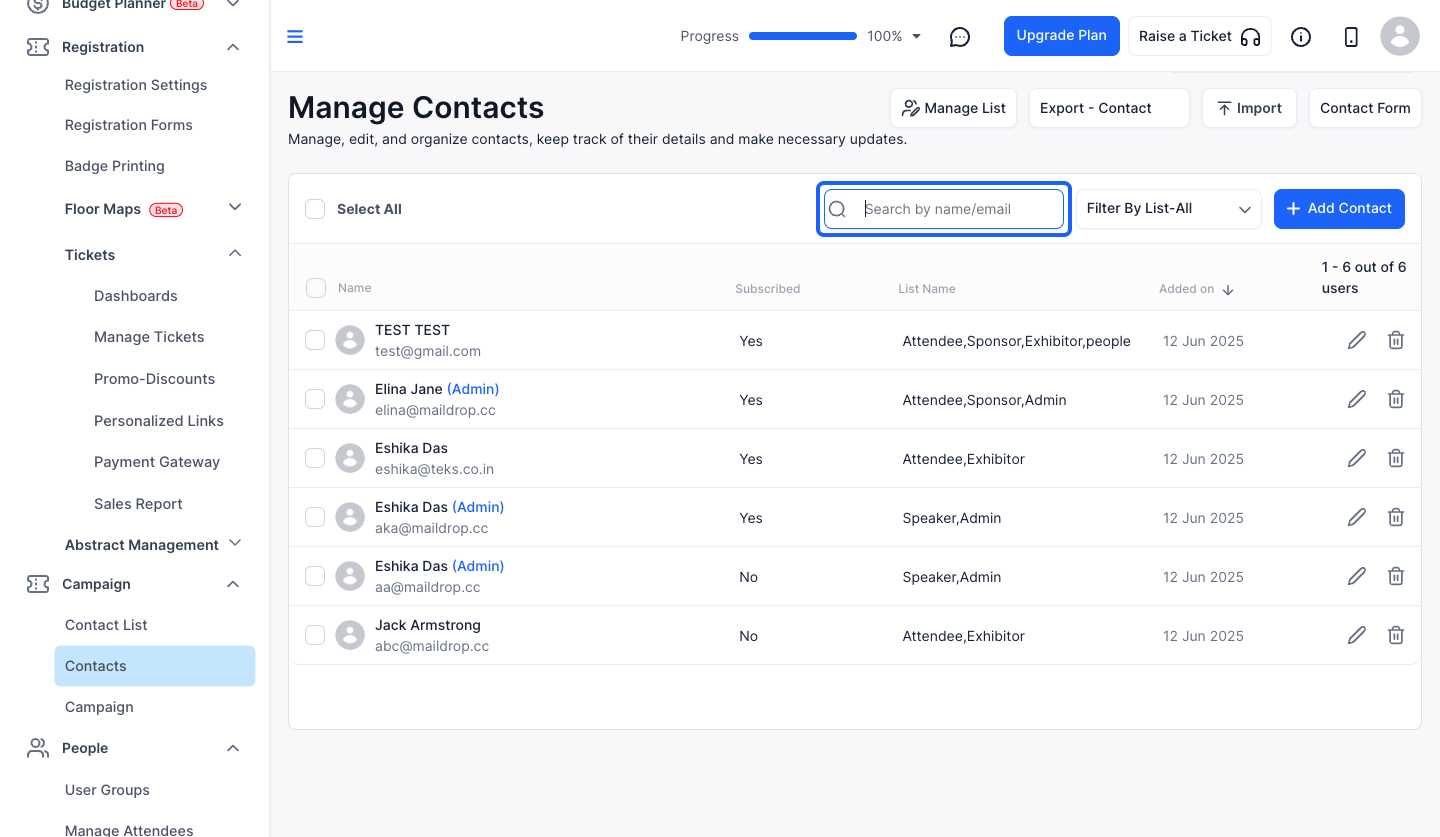Screen dimensions: 1440x837
Task: Open the Progress 100% dropdown arrow
Action: click(917, 37)
